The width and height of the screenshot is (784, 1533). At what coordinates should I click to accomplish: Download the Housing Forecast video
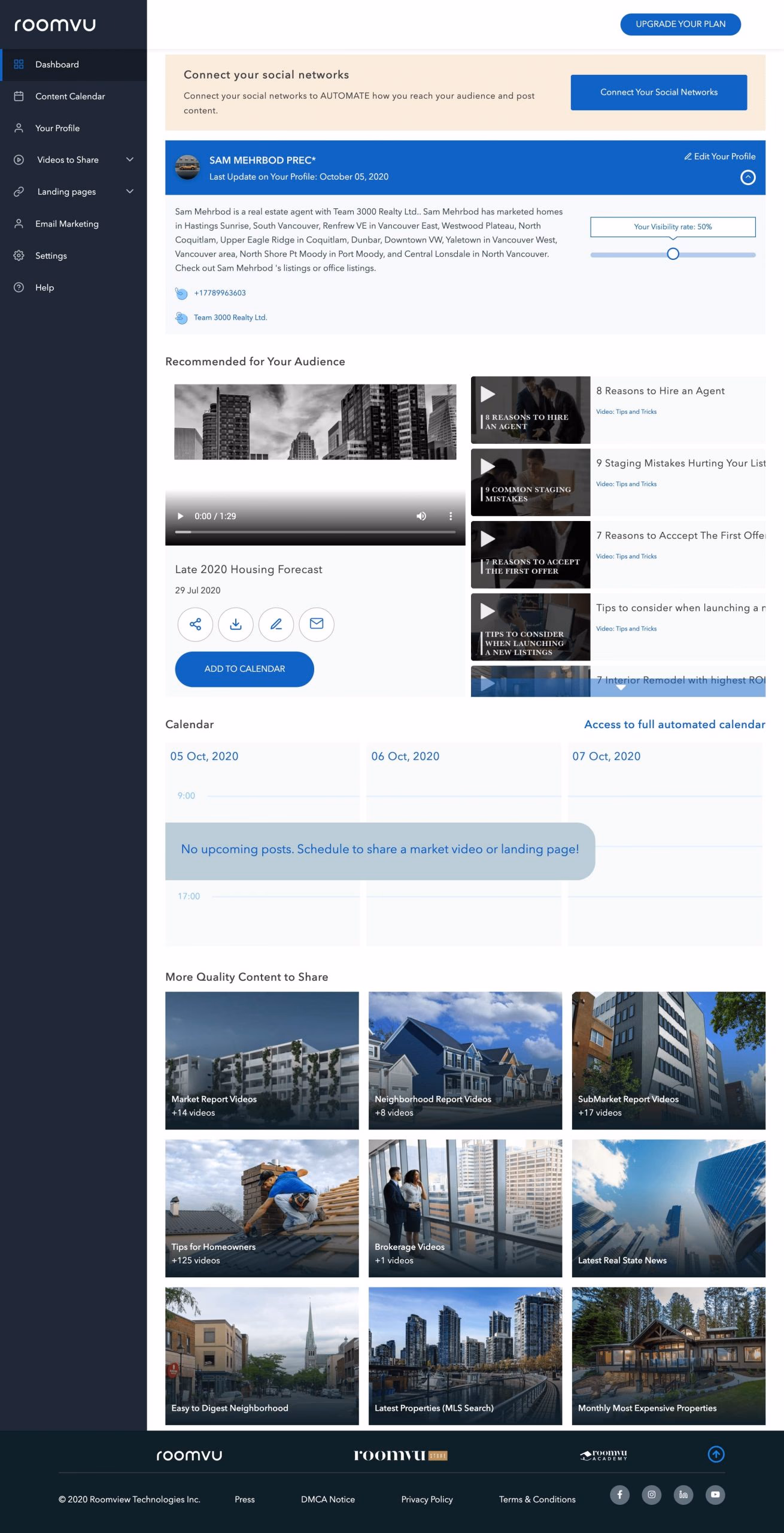(236, 625)
